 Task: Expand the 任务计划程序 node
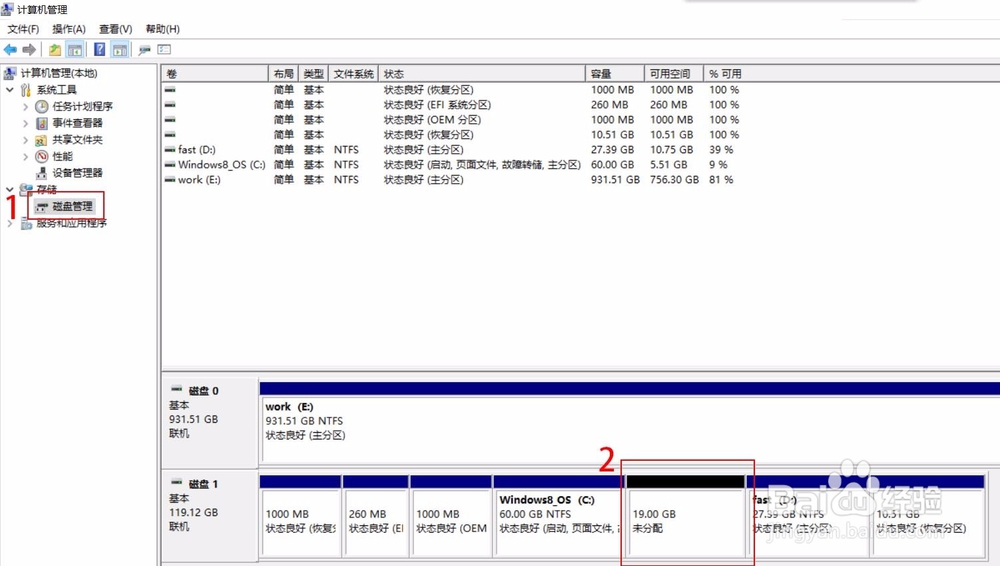(26, 107)
